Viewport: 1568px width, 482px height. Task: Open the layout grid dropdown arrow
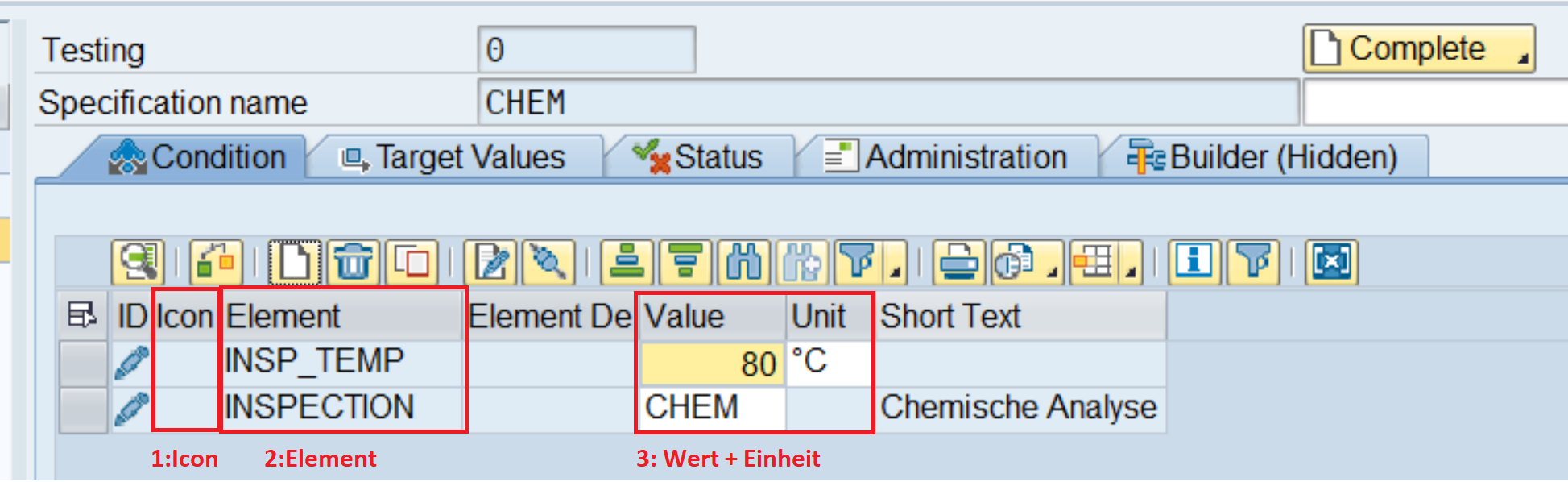1132,272
